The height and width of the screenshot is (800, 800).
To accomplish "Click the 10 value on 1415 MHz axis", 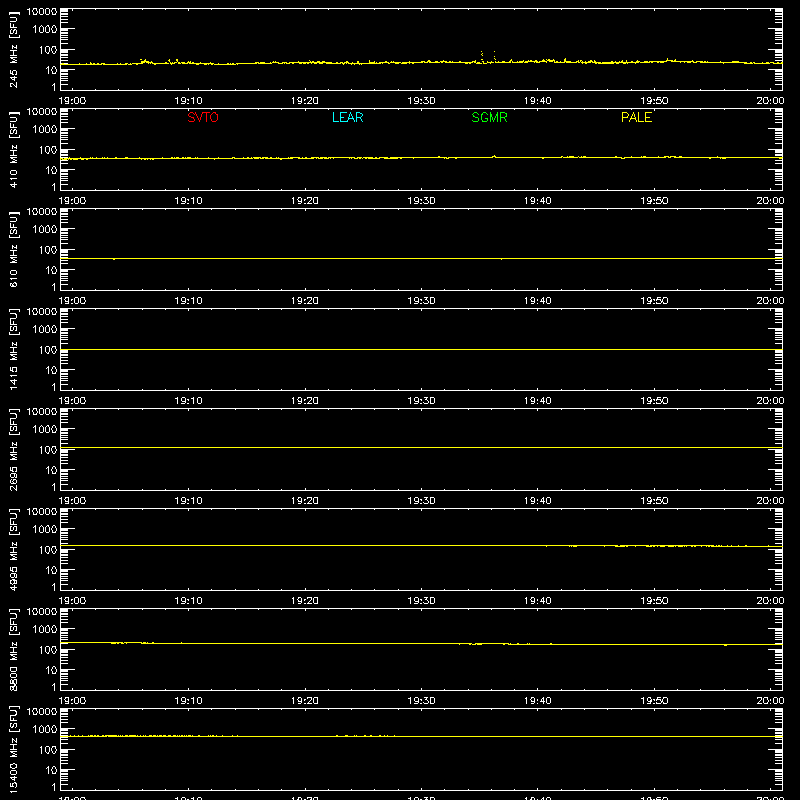I will pos(51,370).
